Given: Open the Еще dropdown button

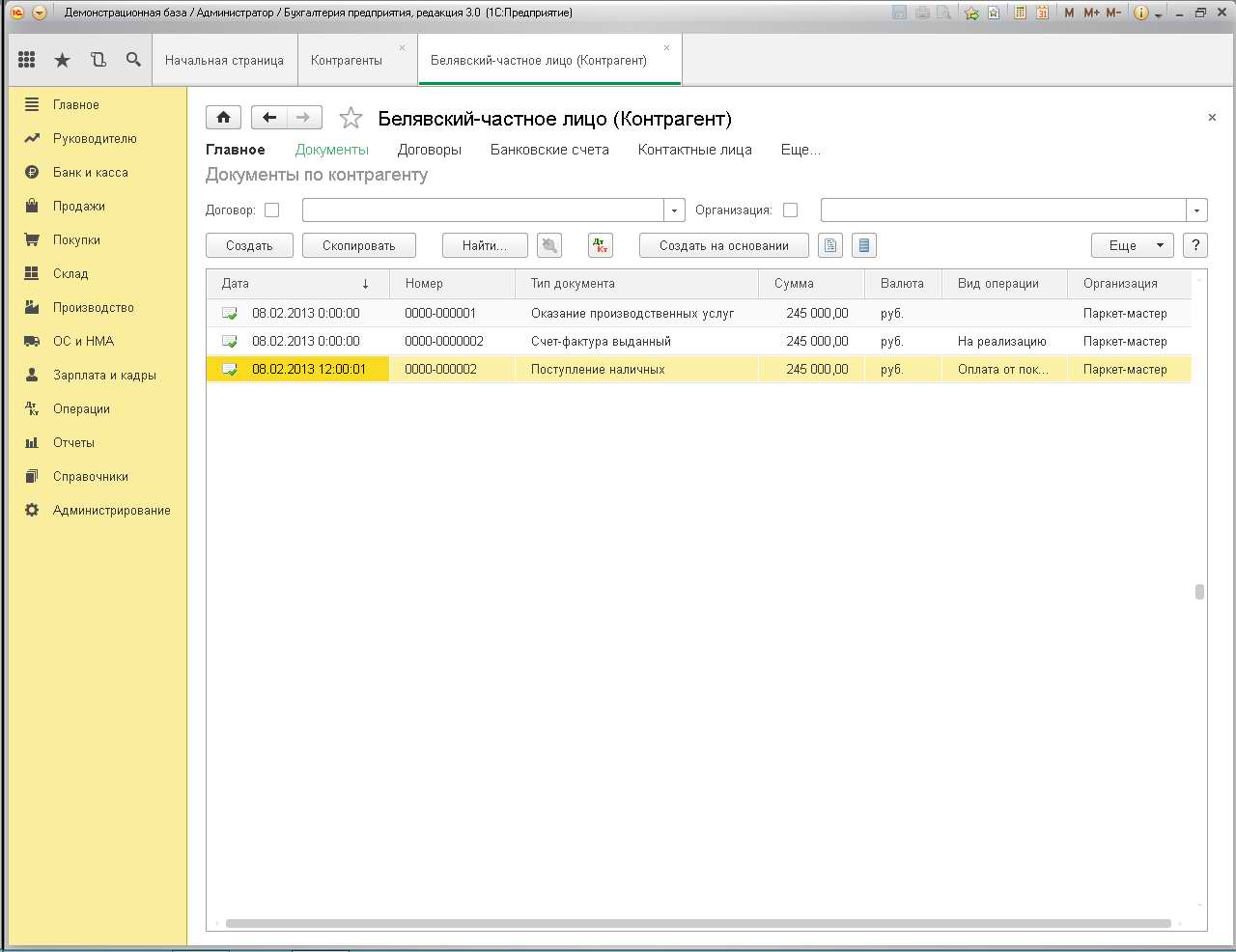Looking at the screenshot, I should [1132, 246].
